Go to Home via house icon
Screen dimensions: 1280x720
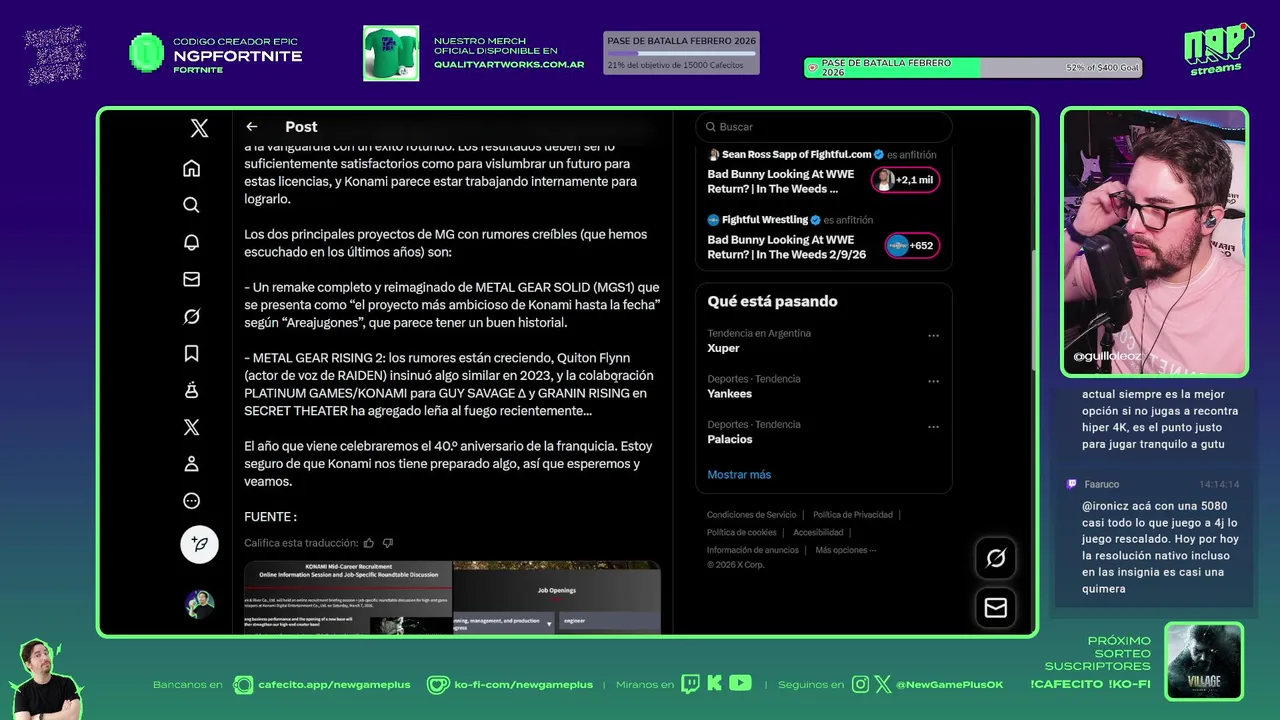click(x=191, y=168)
